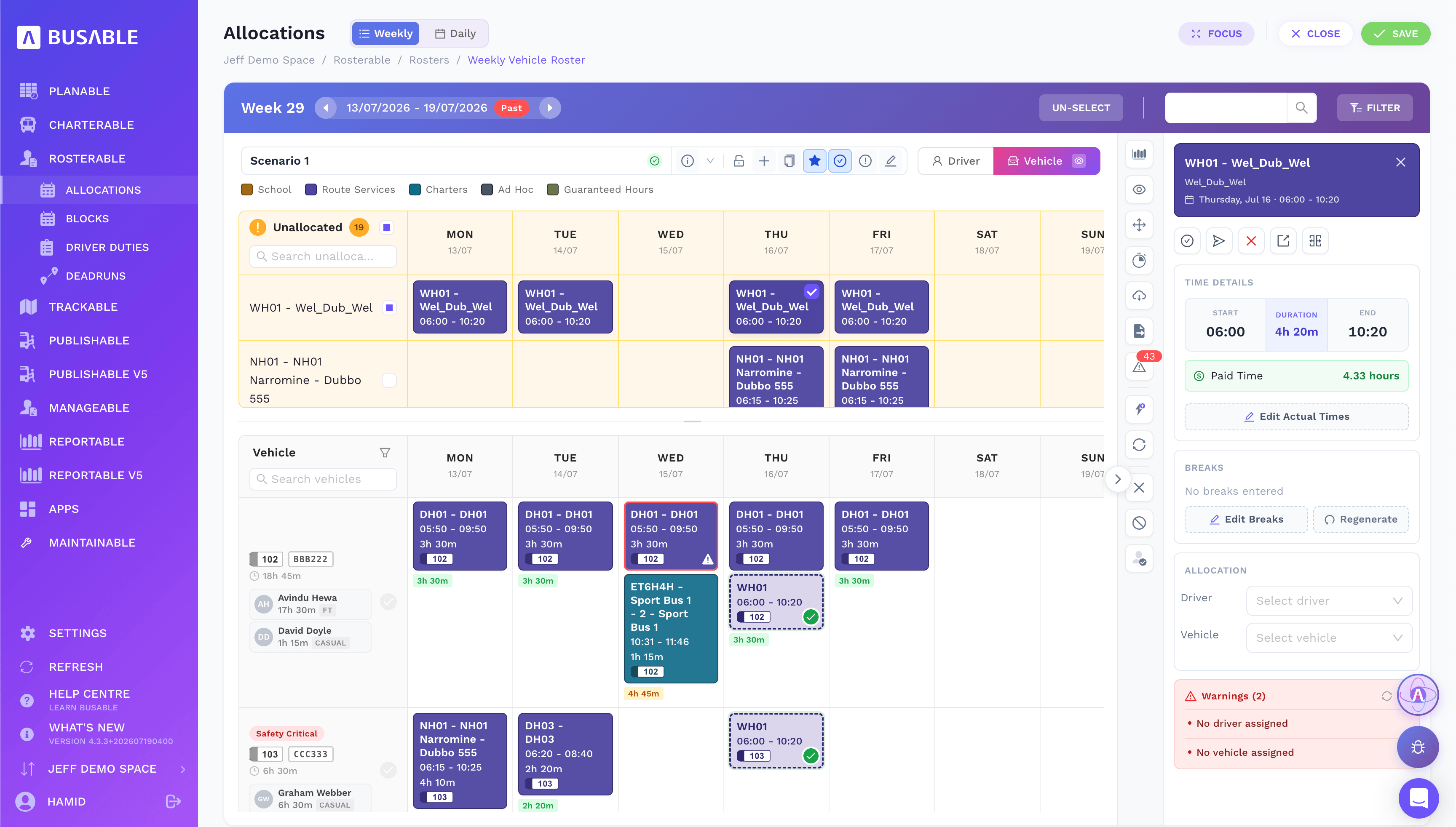Click the prohibited circle icon
The image size is (1456, 827).
coord(1139,523)
